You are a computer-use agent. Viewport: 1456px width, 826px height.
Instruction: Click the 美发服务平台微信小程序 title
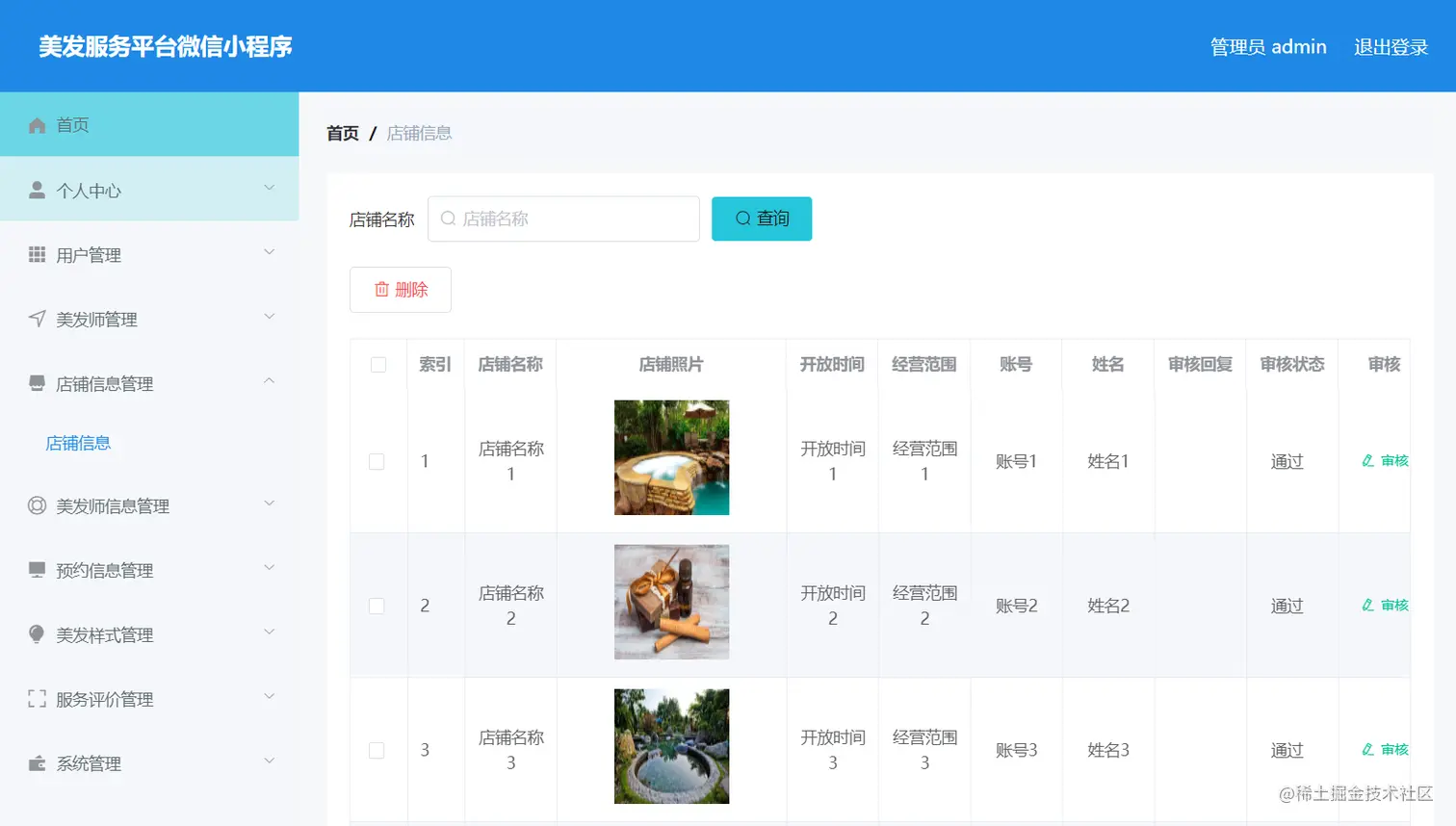tap(166, 46)
